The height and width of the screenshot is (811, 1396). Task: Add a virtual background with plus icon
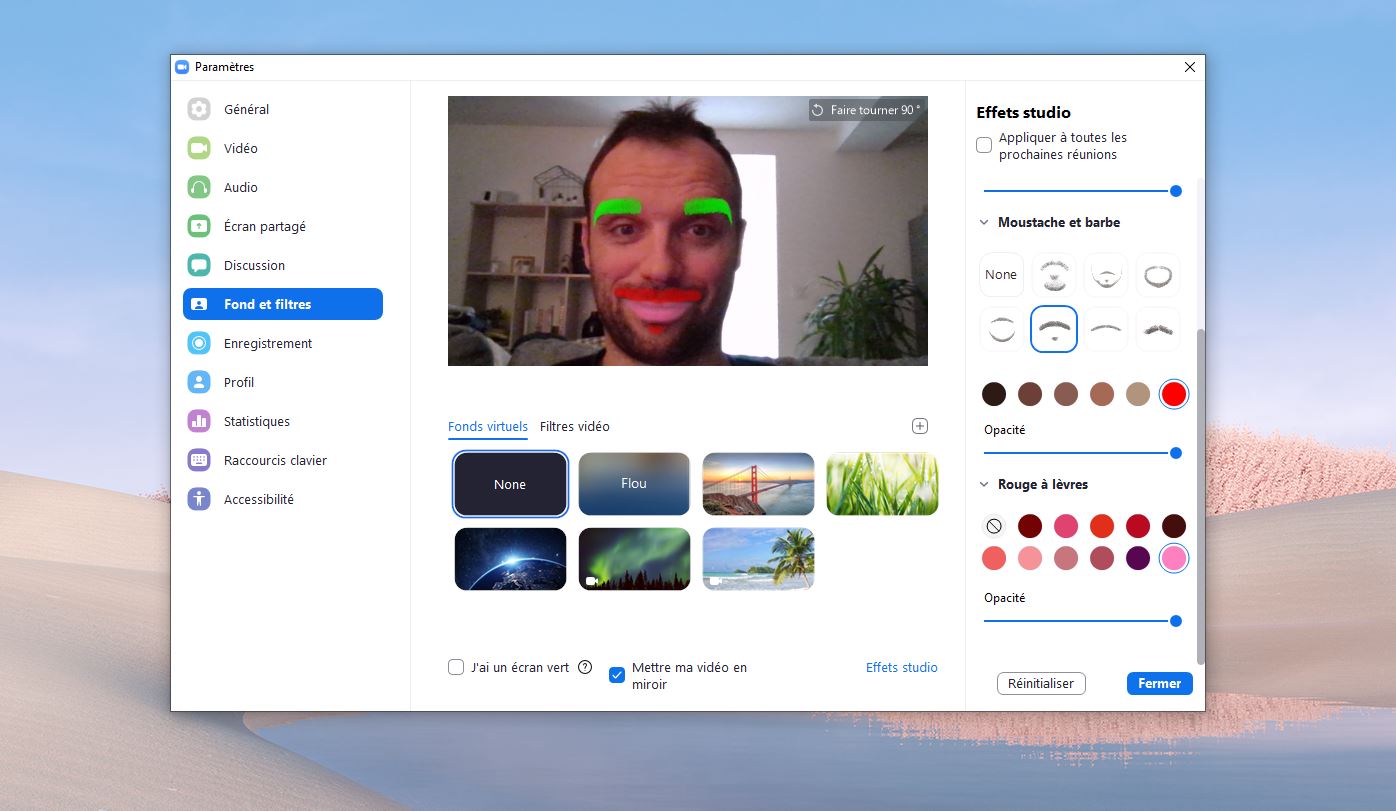coord(920,426)
